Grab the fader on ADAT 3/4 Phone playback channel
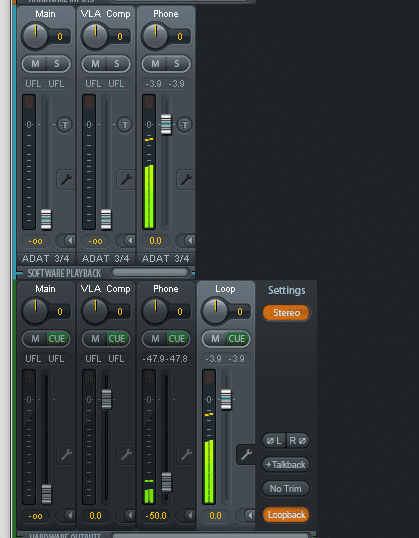Screen dimensions: 419x538 tap(166, 124)
